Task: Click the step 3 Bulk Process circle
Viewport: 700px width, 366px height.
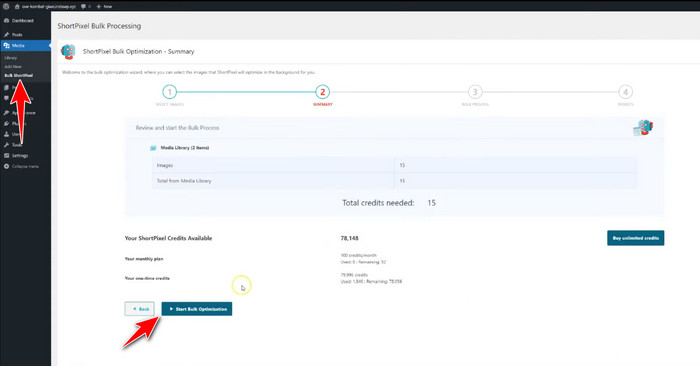Action: pyautogui.click(x=475, y=92)
